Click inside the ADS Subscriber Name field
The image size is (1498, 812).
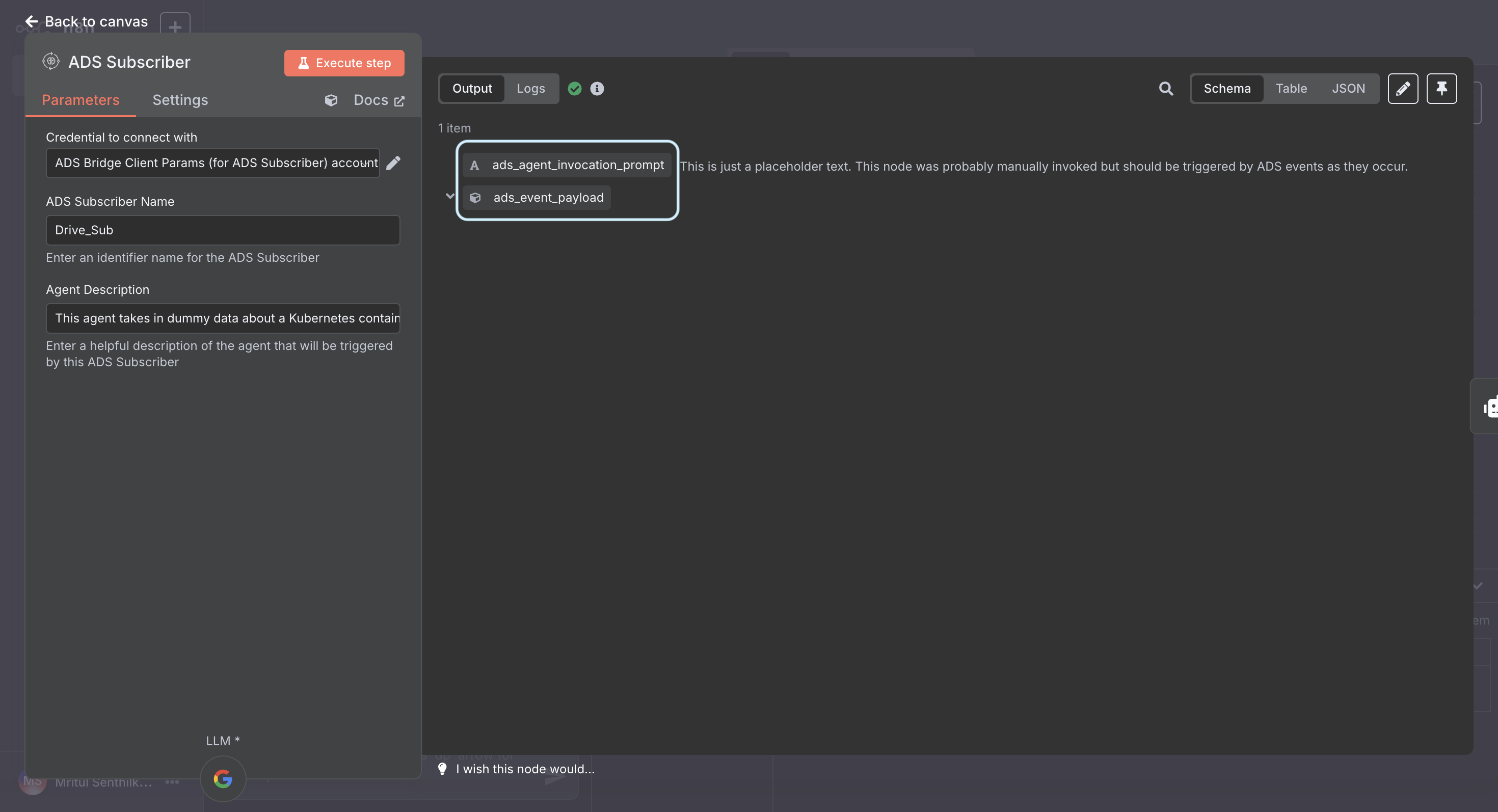click(x=223, y=230)
